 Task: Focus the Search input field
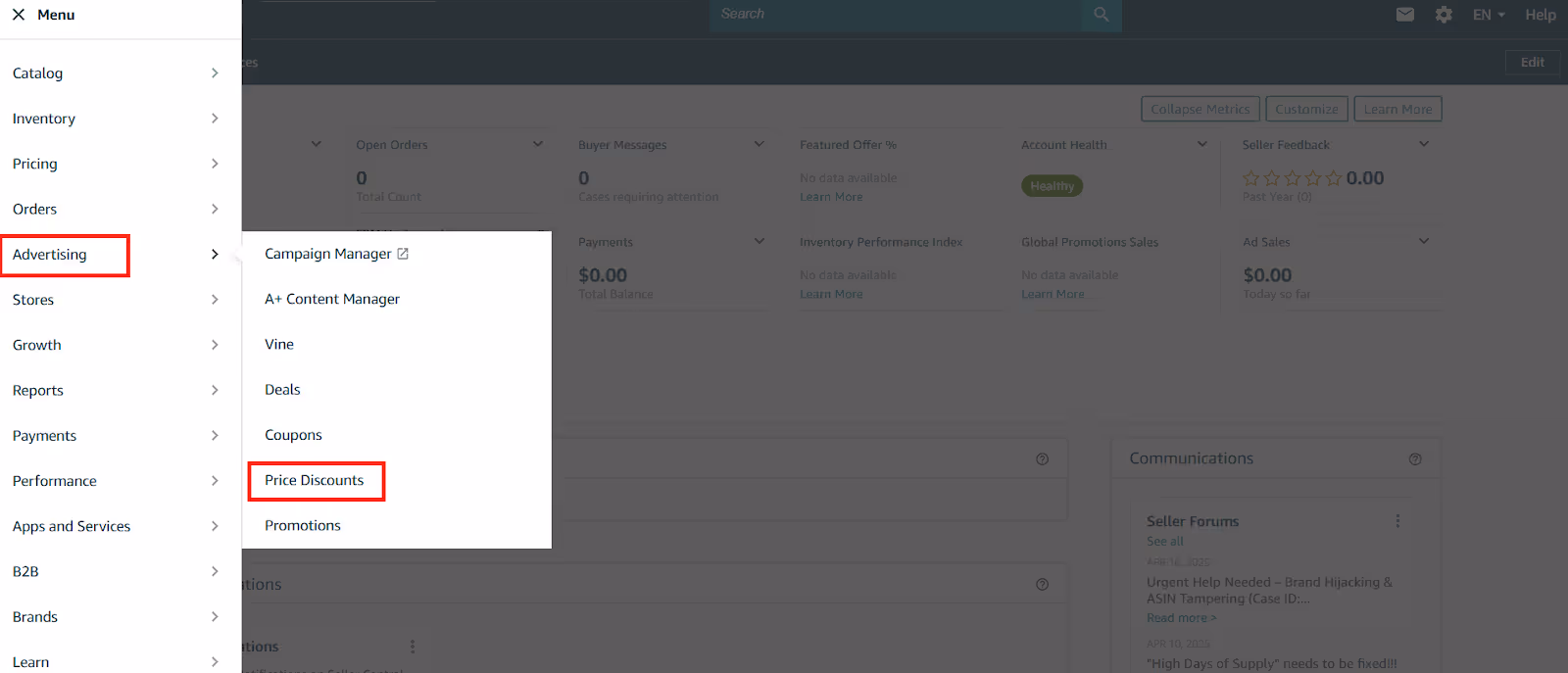[x=896, y=15]
